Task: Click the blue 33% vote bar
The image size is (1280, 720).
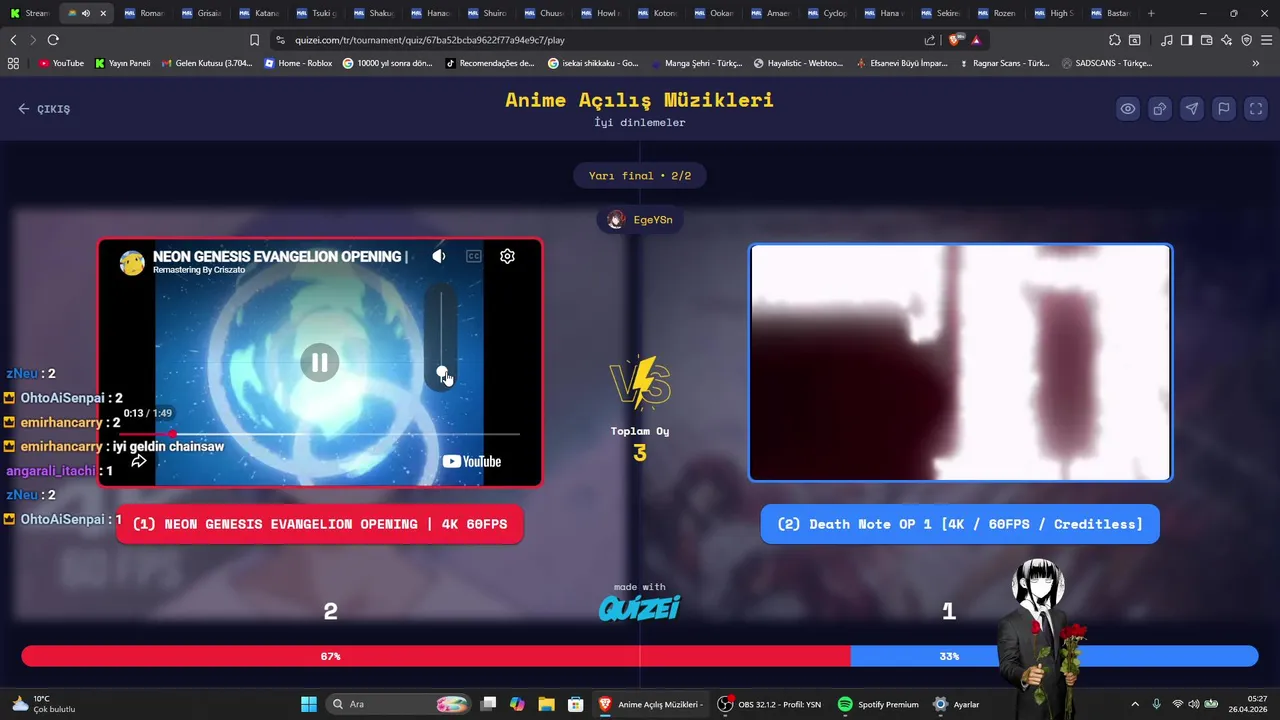Action: (1054, 656)
